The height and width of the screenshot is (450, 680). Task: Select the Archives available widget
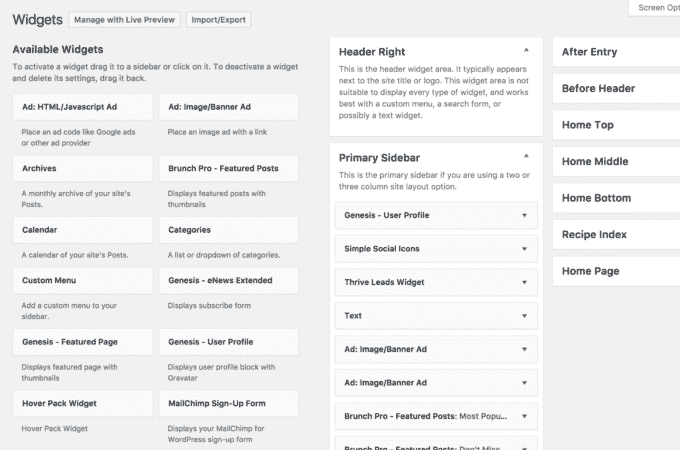[x=82, y=168]
